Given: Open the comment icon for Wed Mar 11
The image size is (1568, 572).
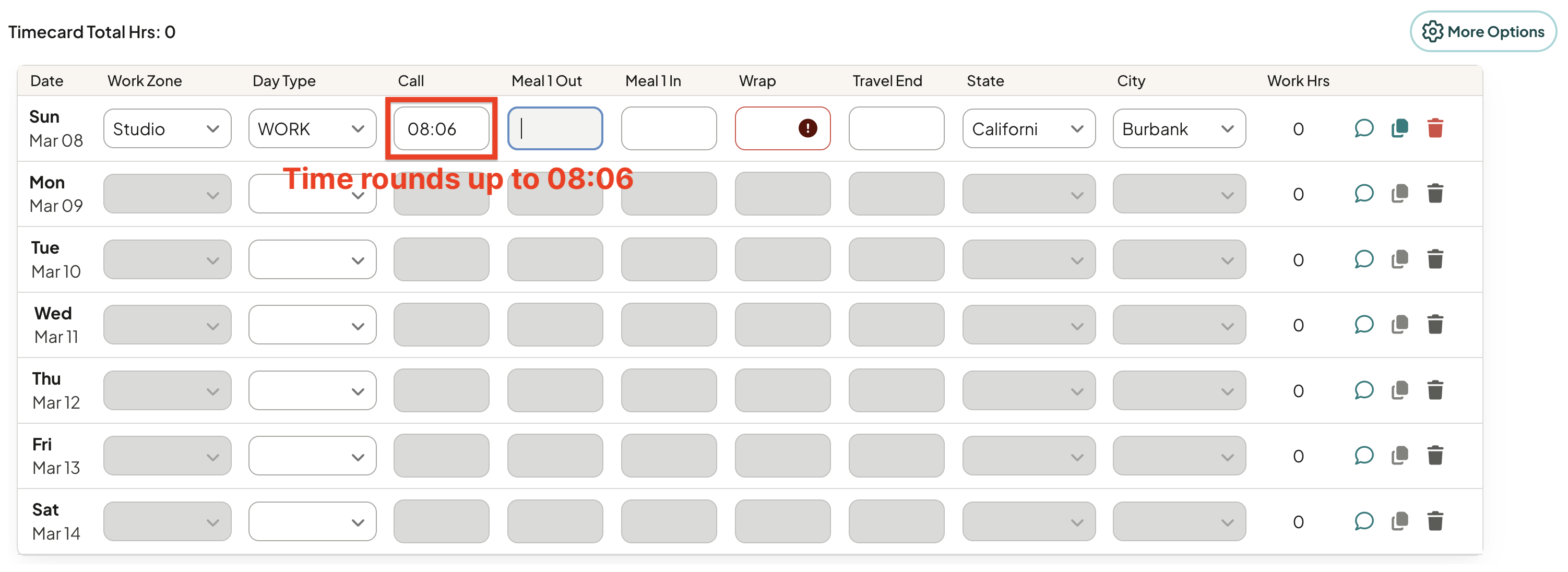Looking at the screenshot, I should click(x=1363, y=324).
